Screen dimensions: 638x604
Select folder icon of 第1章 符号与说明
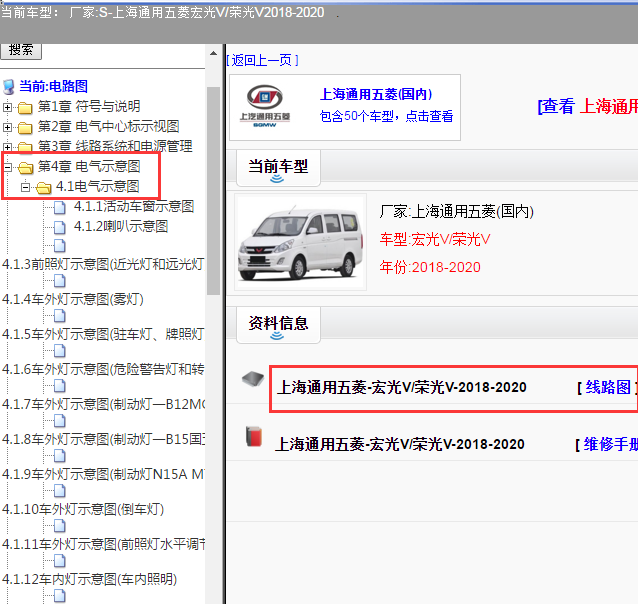[25, 107]
